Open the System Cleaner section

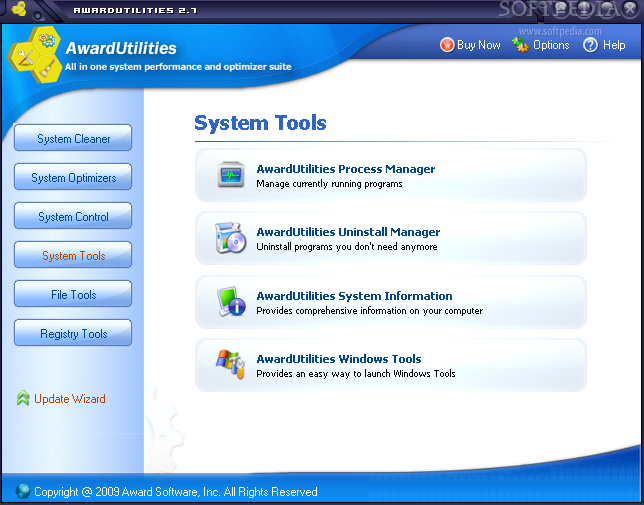click(73, 138)
